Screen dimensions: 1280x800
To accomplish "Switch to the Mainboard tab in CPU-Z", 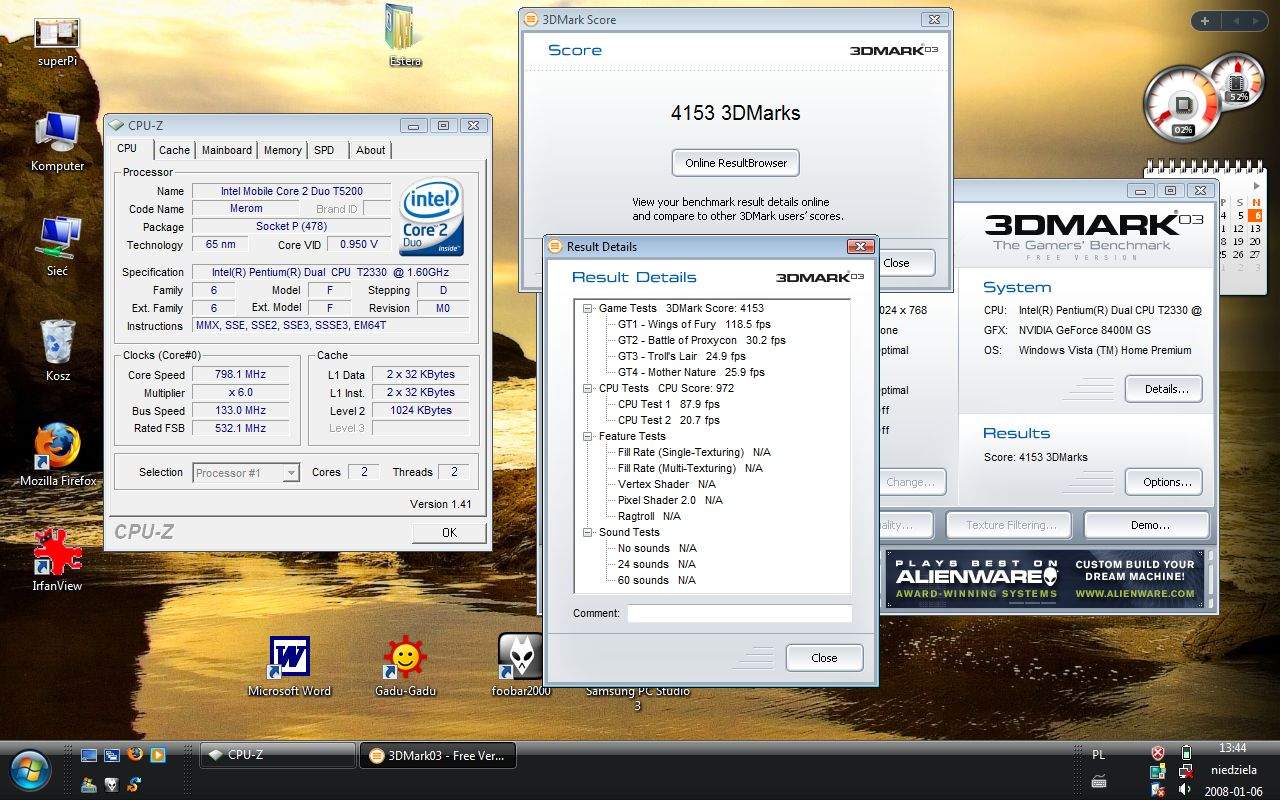I will tap(227, 150).
